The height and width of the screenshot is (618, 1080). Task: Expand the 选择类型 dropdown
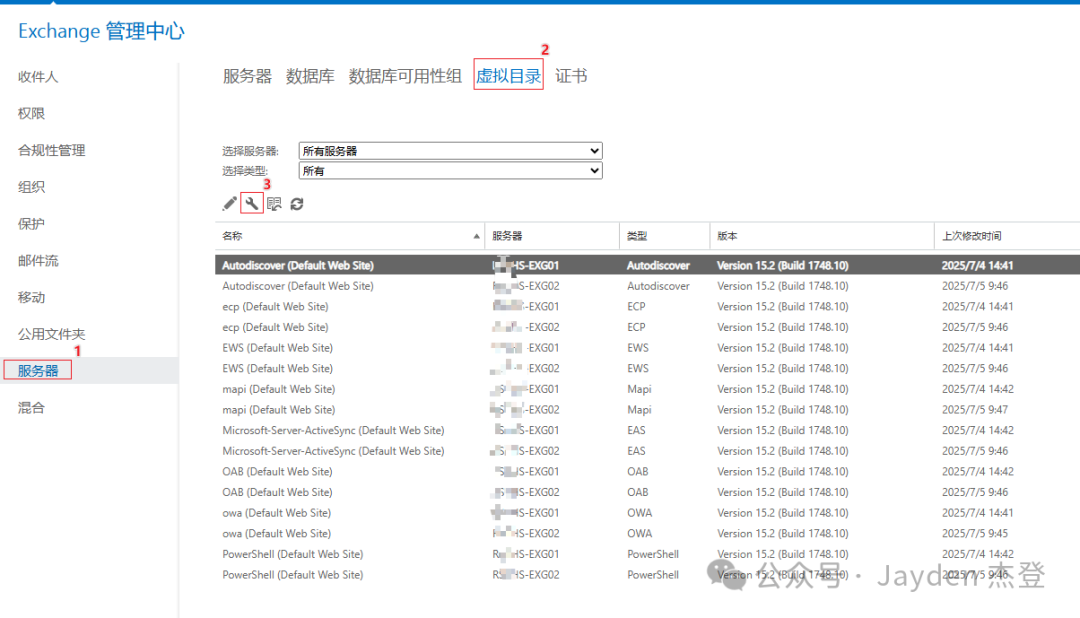click(x=450, y=171)
